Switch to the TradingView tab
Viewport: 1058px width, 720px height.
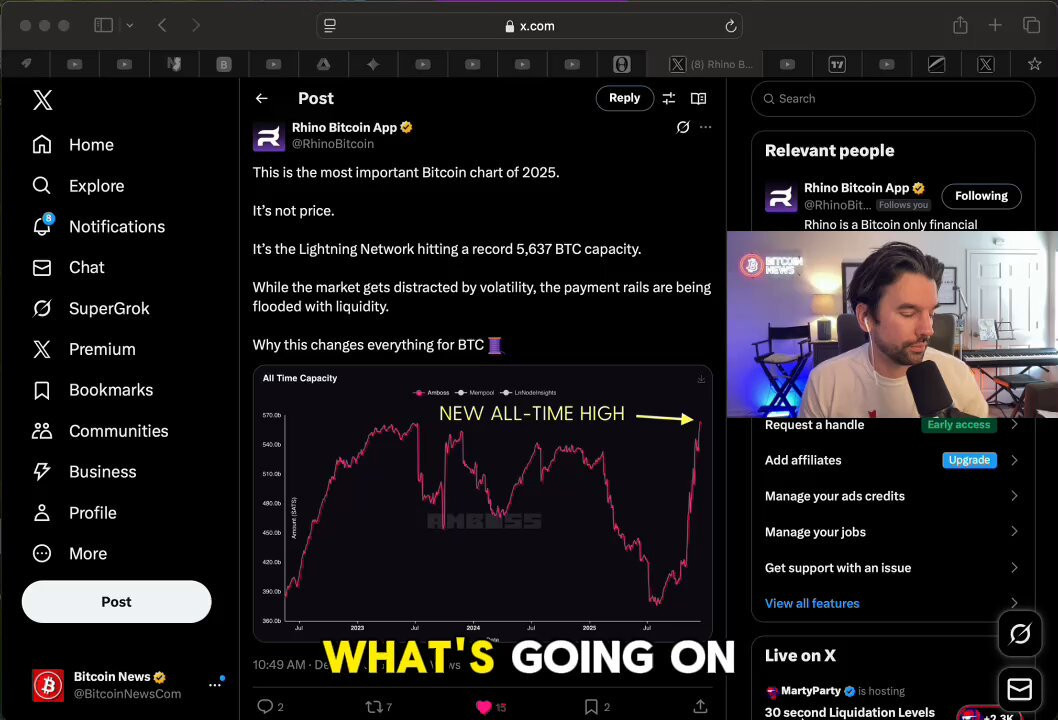[x=837, y=64]
